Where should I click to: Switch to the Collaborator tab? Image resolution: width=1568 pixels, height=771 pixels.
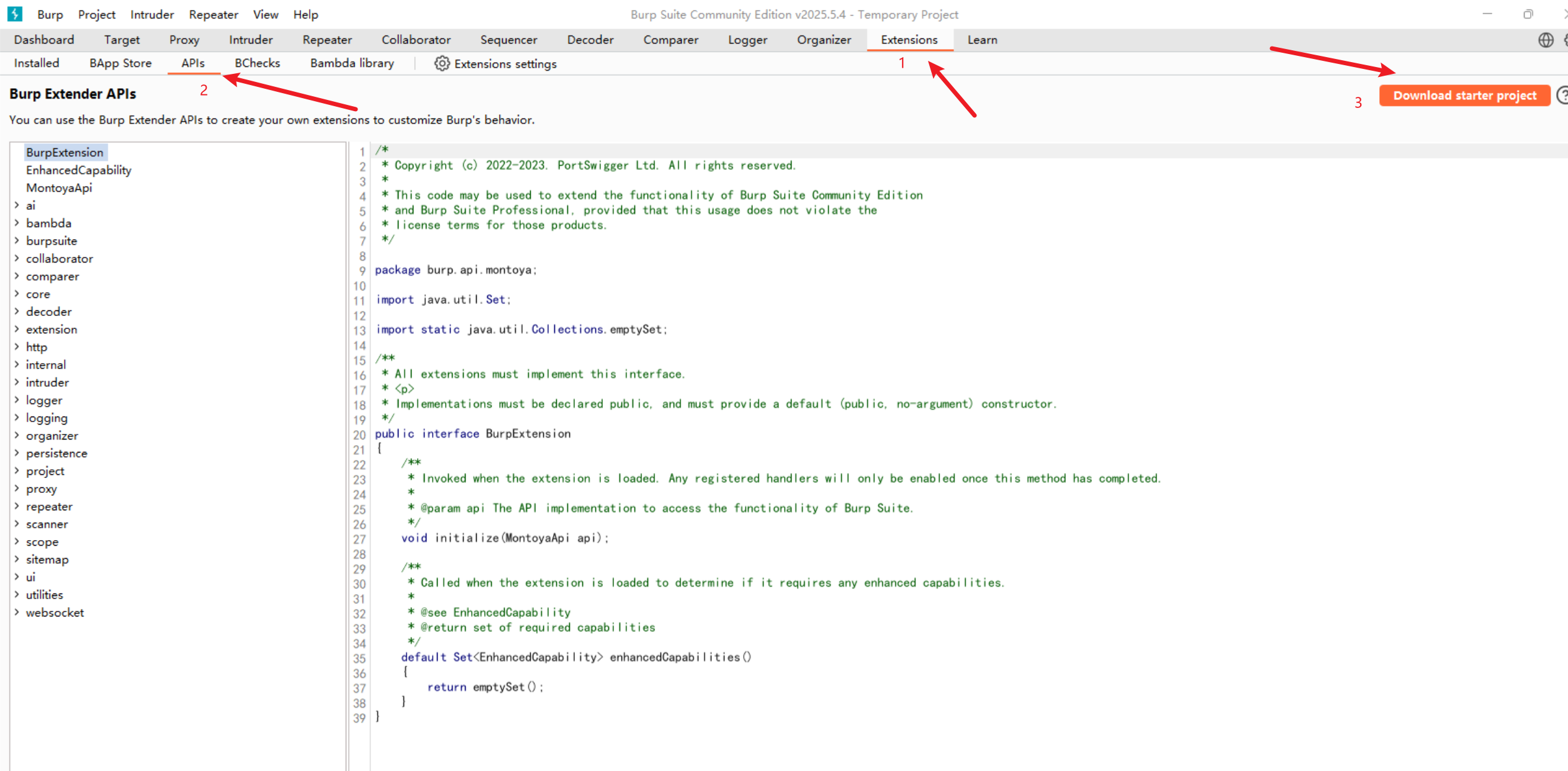(x=416, y=40)
